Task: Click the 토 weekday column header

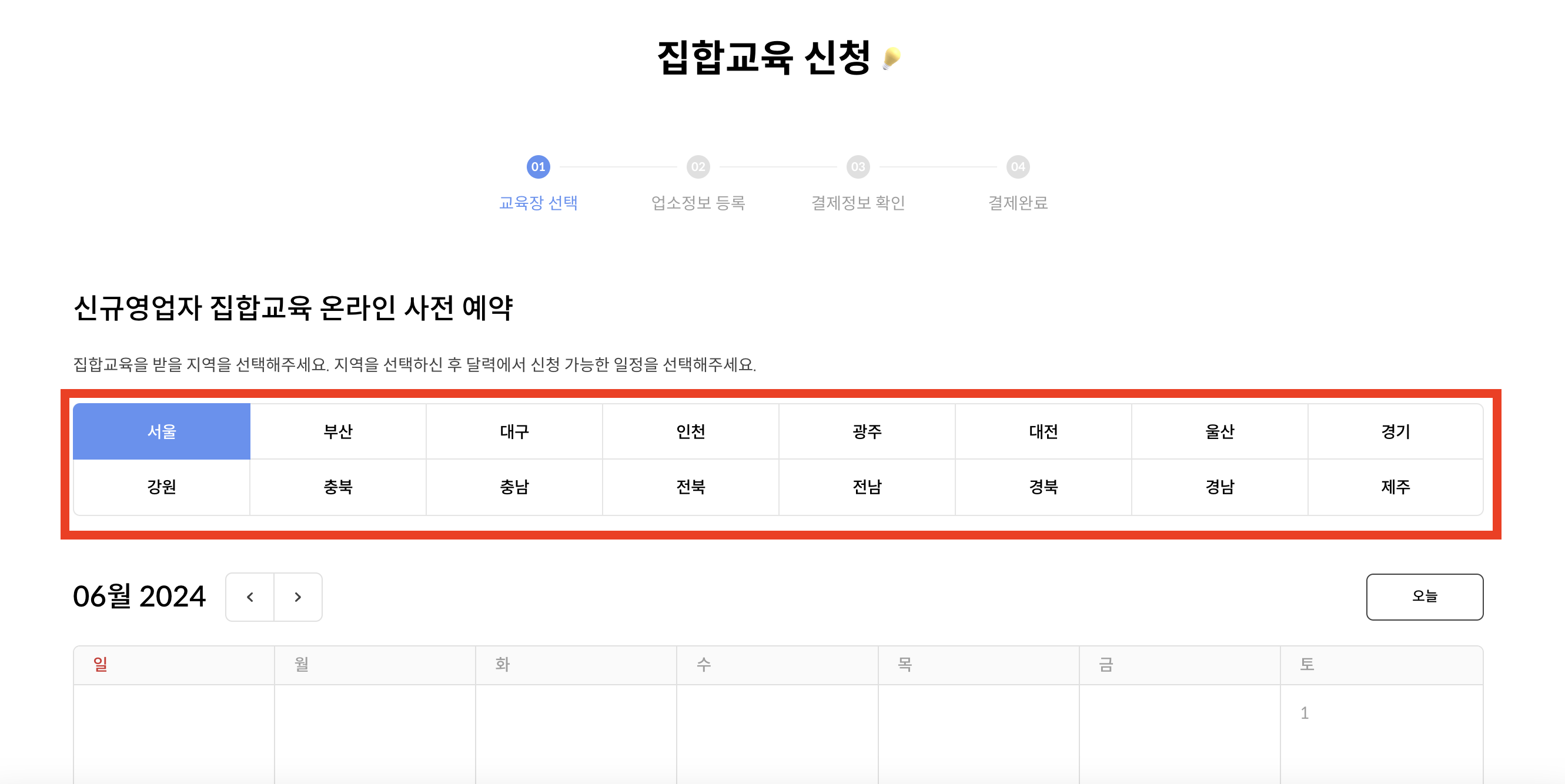Action: tap(1307, 664)
